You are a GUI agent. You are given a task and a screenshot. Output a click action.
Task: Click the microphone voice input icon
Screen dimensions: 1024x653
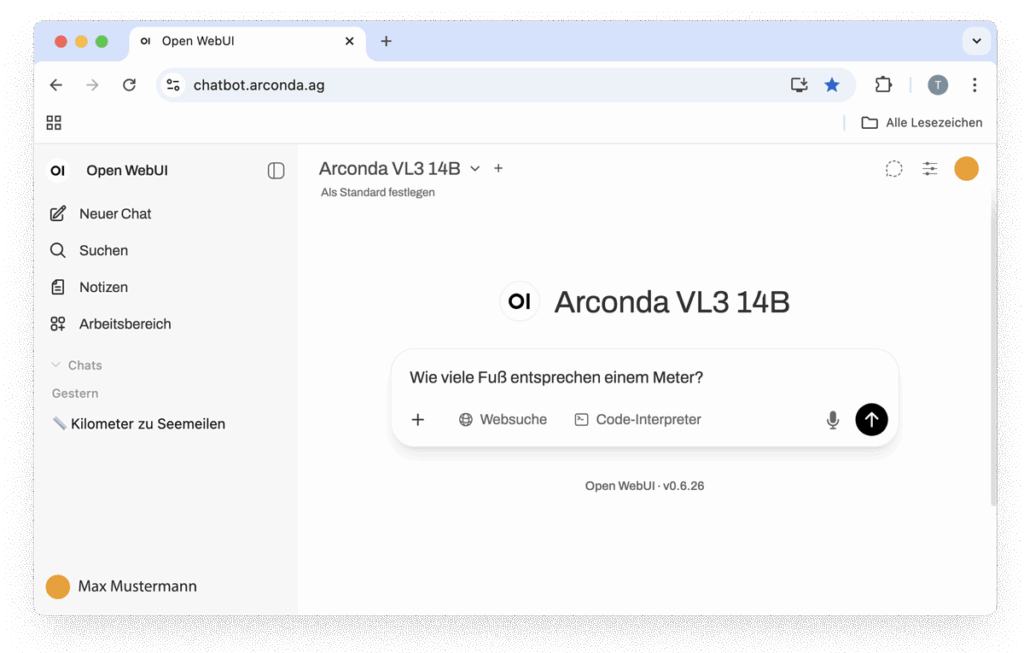pyautogui.click(x=832, y=420)
